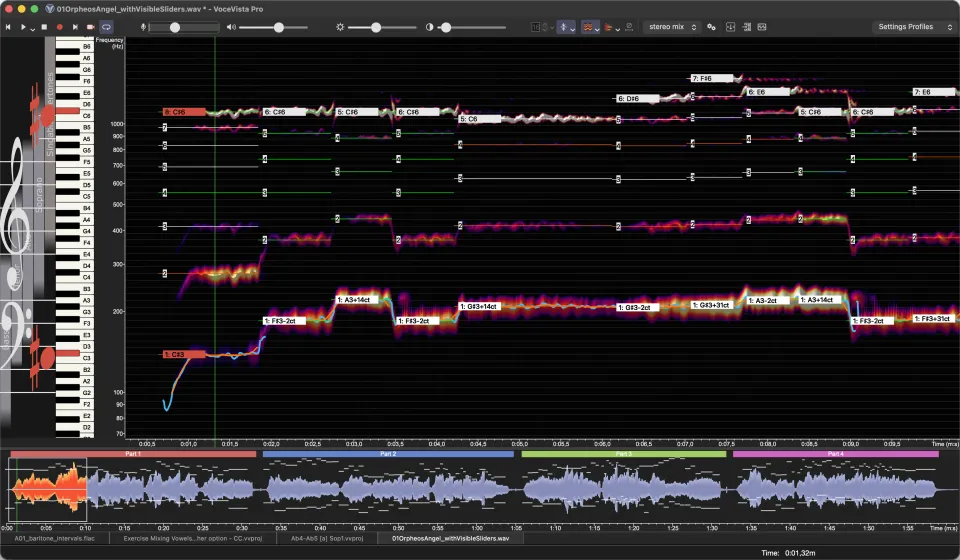The image size is (960, 560).
Task: Jump to start with the rewind button
Action: coord(8,27)
